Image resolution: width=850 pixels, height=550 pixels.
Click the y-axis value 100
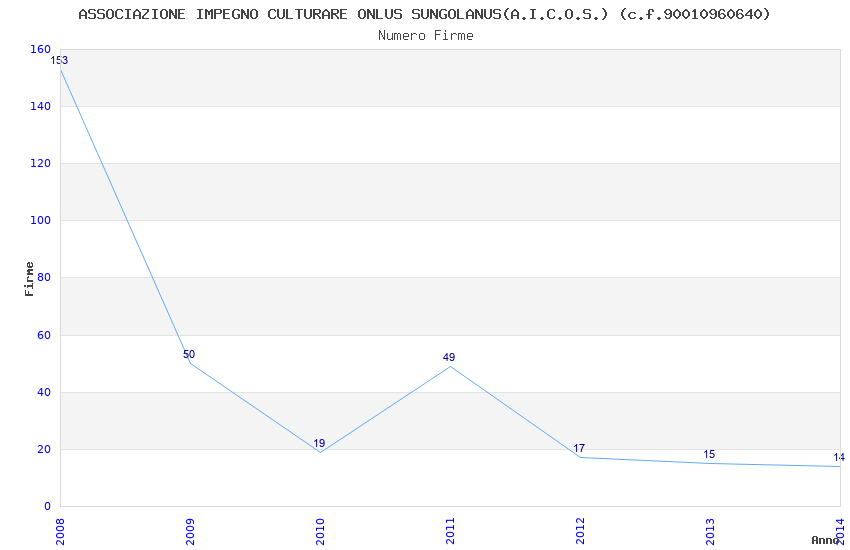pyautogui.click(x=41, y=221)
